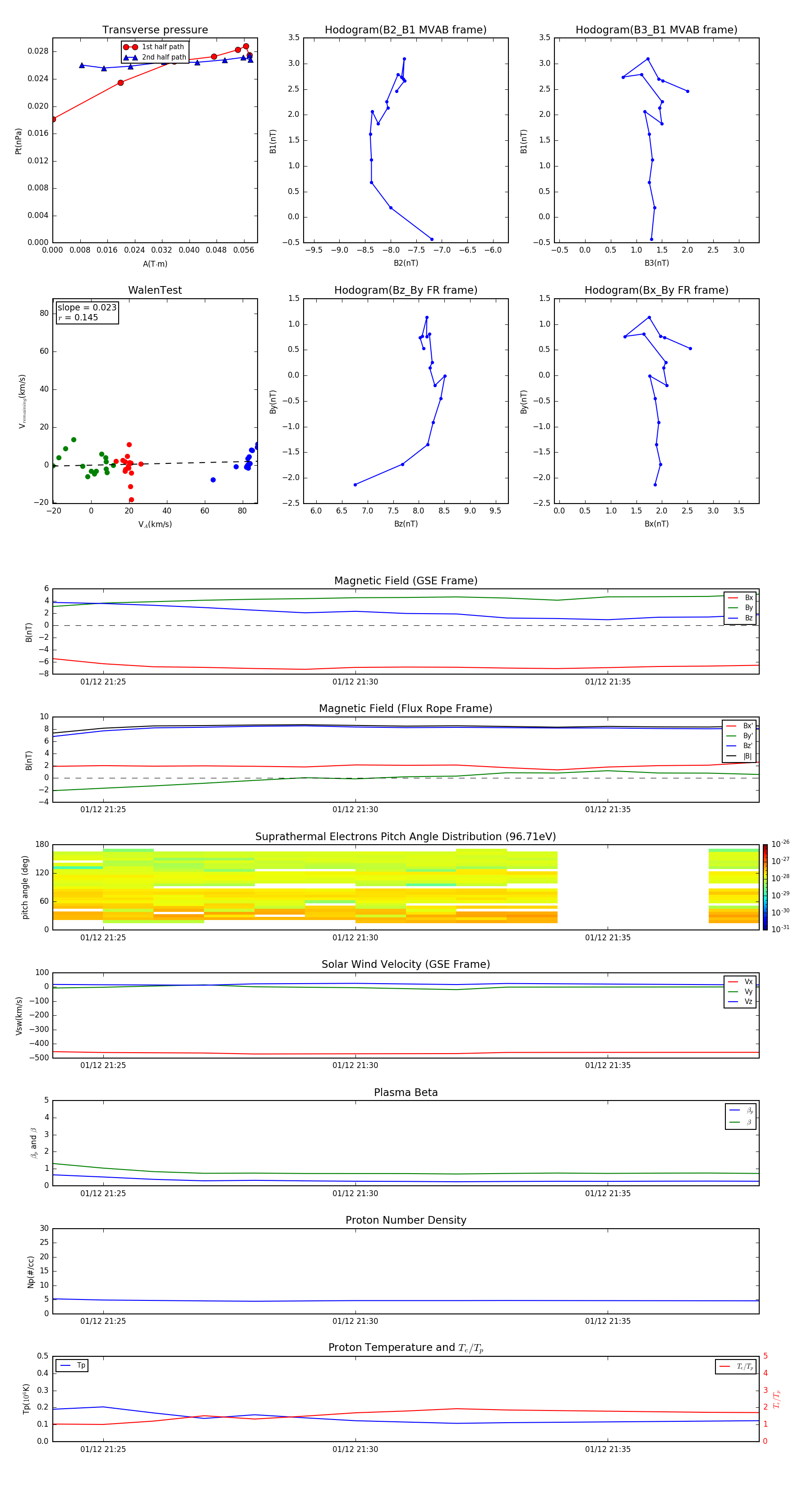
Task: Click the "WalenTest" plot title
Action: click(155, 290)
